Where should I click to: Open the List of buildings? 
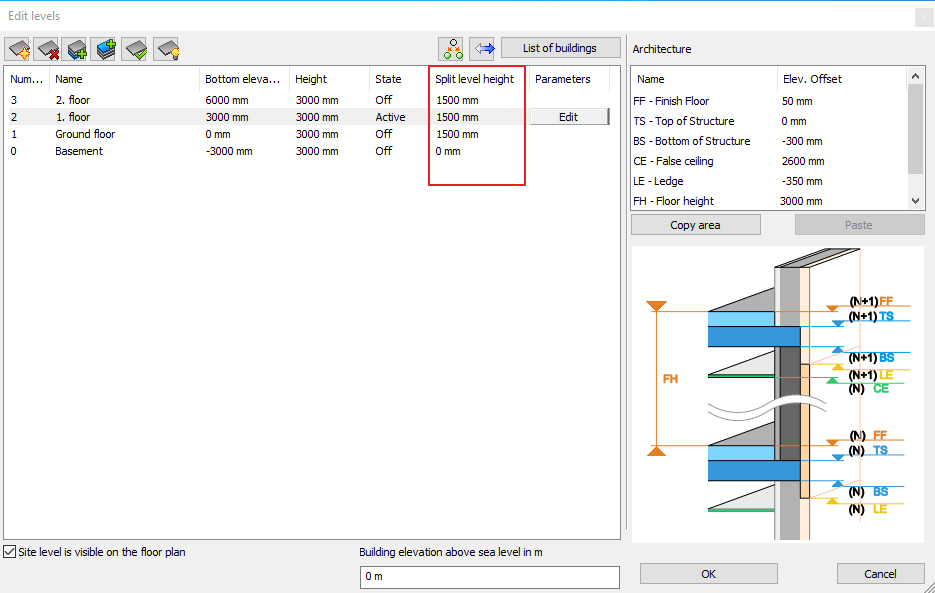click(x=559, y=48)
